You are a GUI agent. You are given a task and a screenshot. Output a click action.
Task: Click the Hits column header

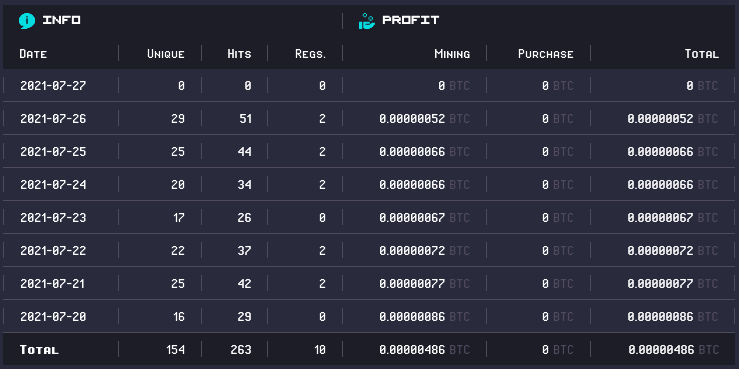tap(239, 54)
